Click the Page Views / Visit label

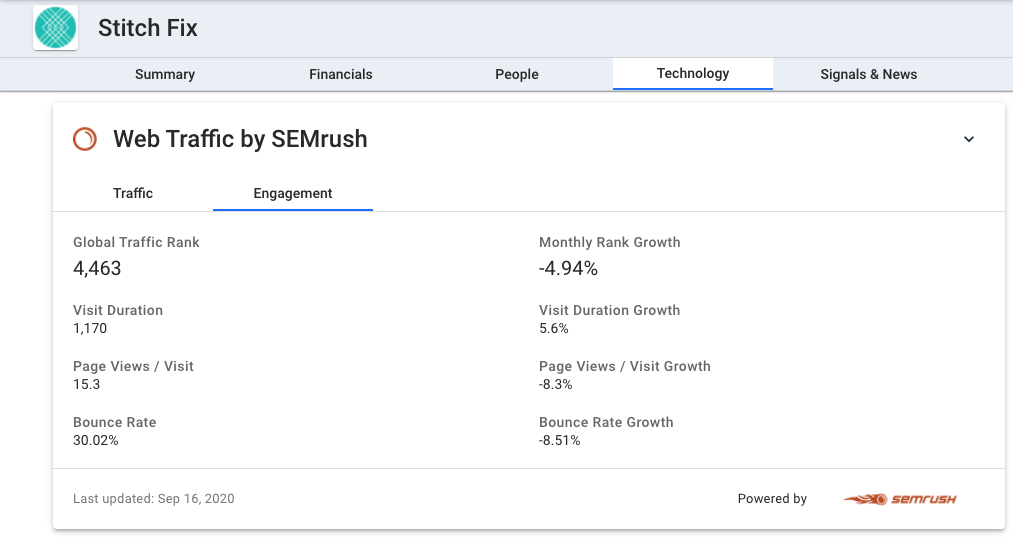pyautogui.click(x=133, y=366)
